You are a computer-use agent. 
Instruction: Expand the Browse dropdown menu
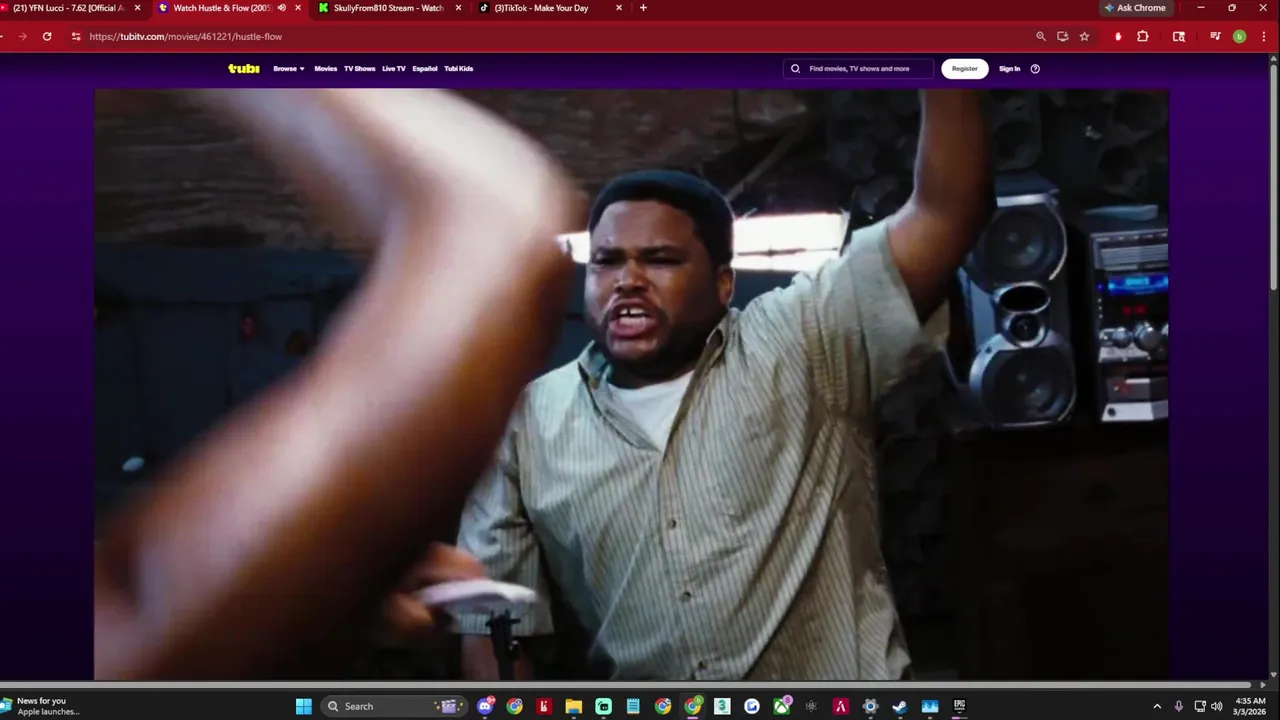pos(289,69)
